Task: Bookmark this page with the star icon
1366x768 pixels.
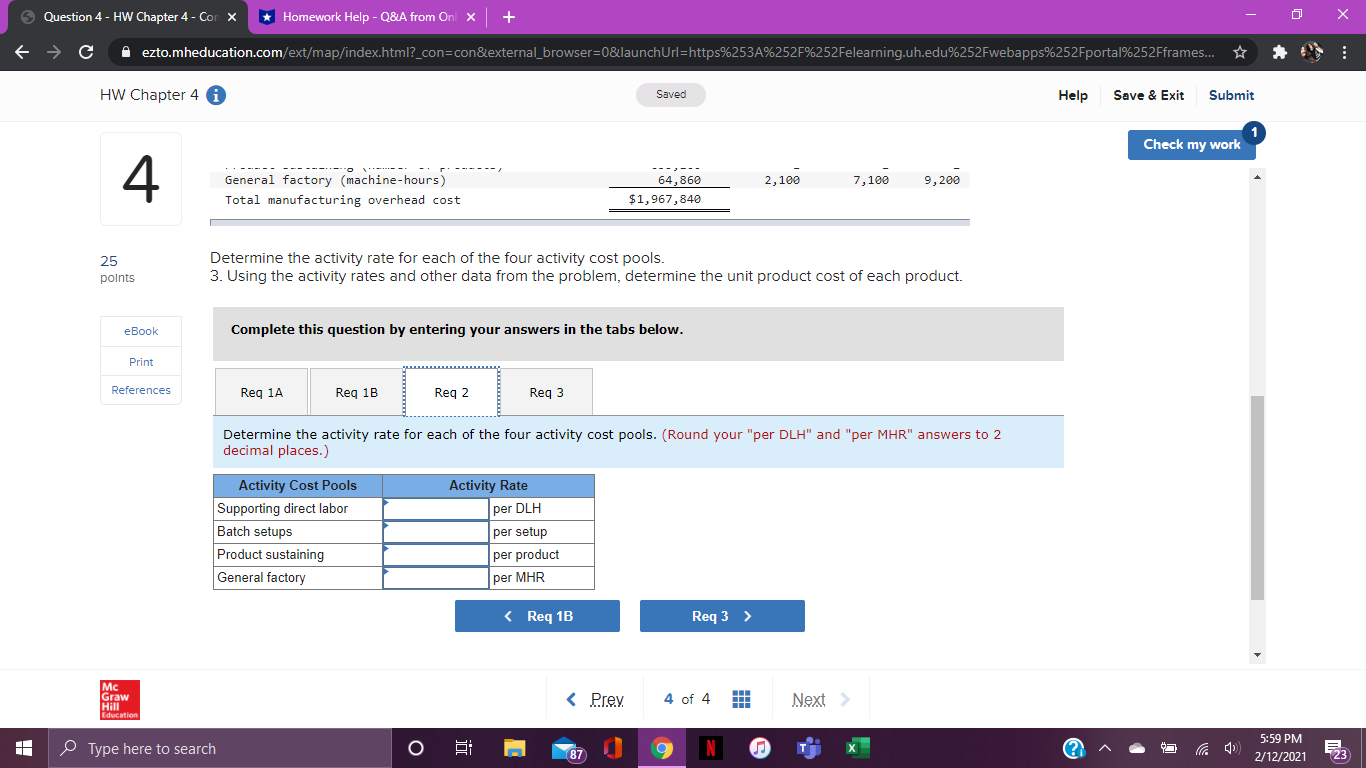Action: click(1239, 52)
